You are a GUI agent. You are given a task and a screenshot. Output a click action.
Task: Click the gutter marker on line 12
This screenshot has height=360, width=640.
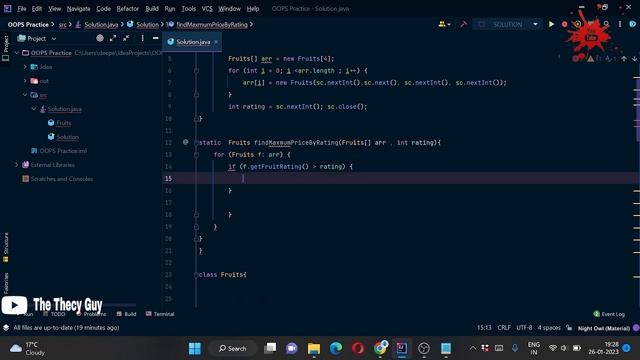tap(186, 142)
